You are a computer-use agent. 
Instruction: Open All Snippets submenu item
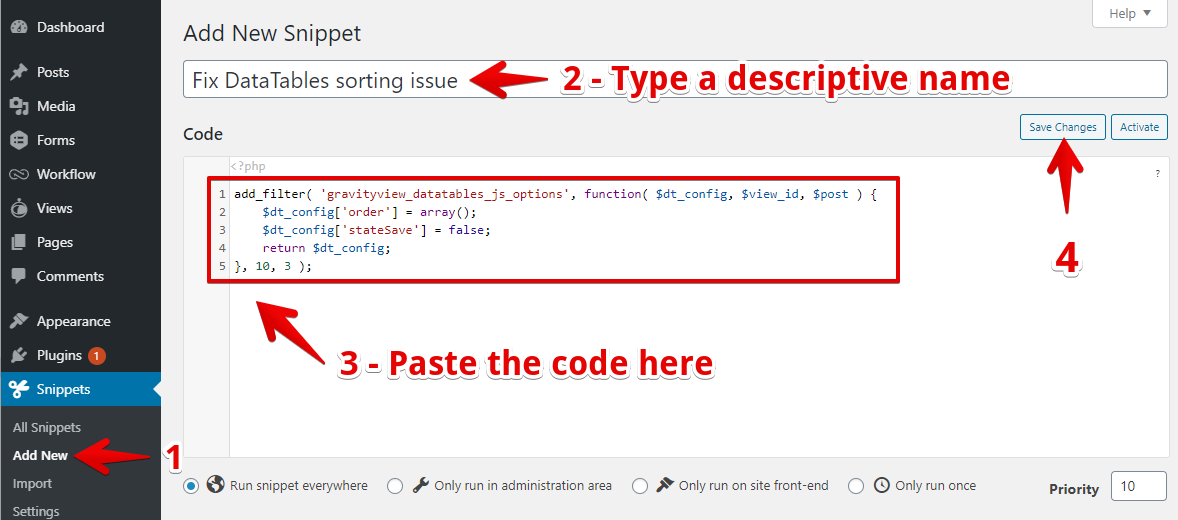pos(47,428)
